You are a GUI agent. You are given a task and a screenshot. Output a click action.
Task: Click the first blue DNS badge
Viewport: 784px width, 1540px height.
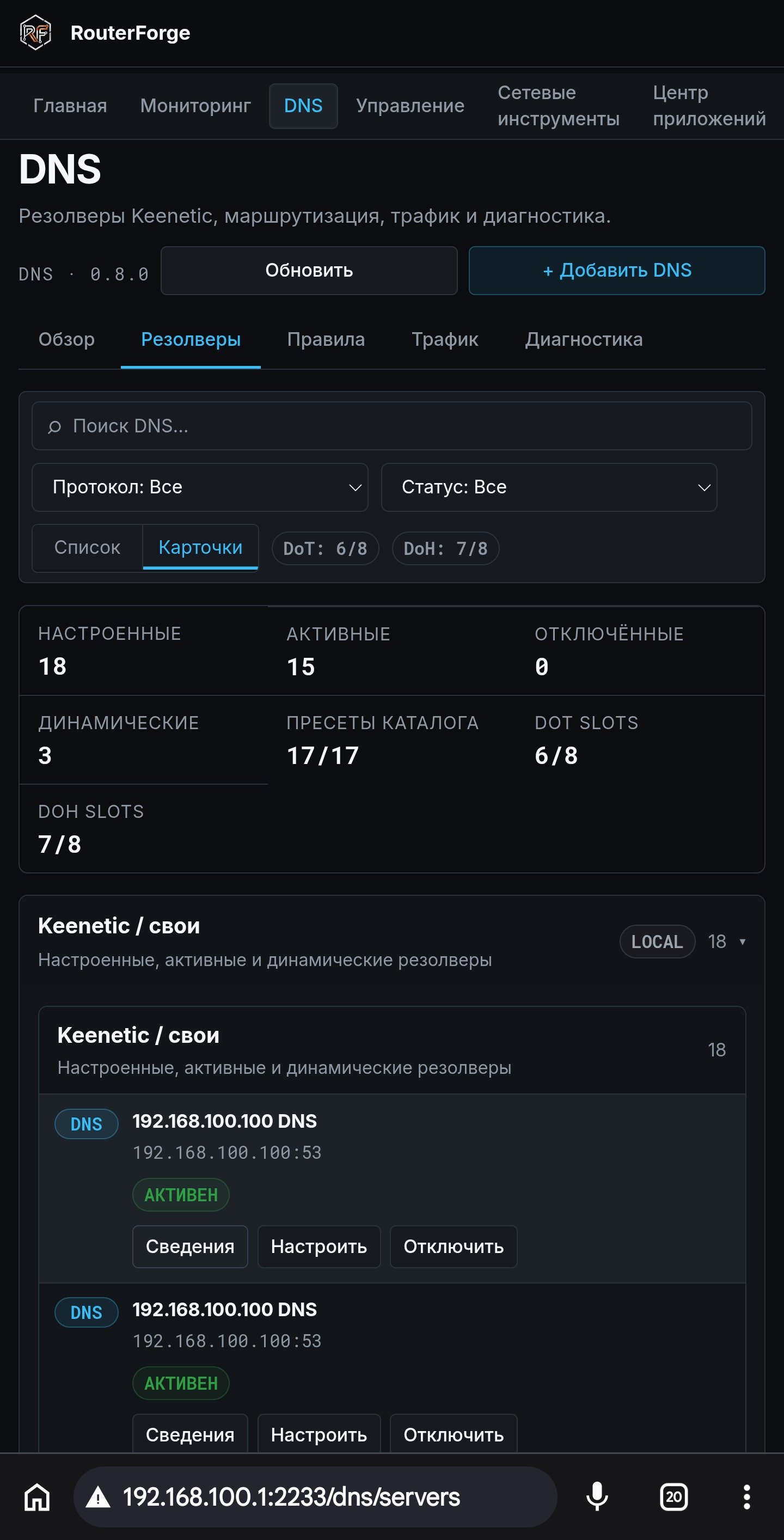[x=87, y=1124]
